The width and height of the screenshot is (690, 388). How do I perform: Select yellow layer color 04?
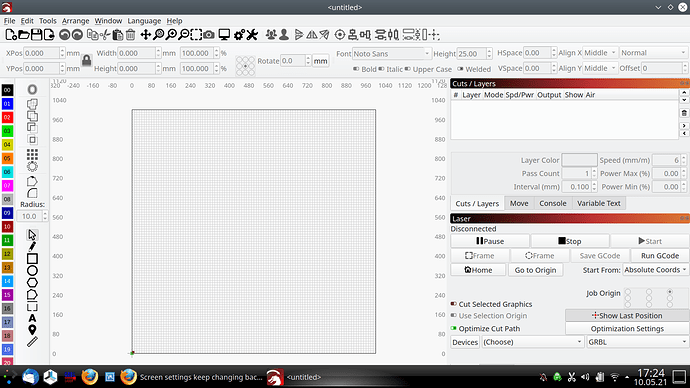click(x=7, y=145)
